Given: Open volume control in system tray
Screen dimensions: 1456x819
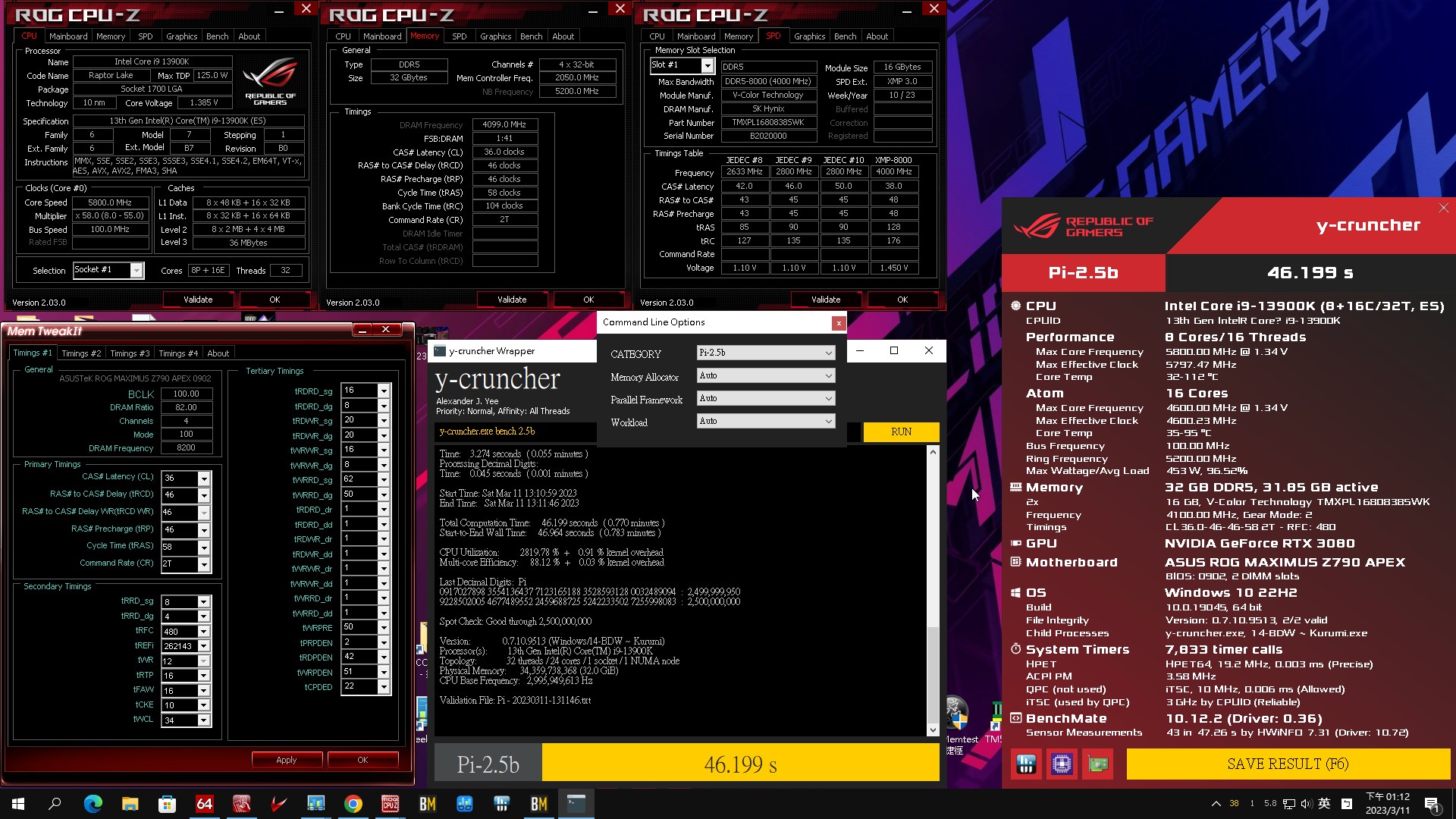Looking at the screenshot, I should click(1306, 804).
